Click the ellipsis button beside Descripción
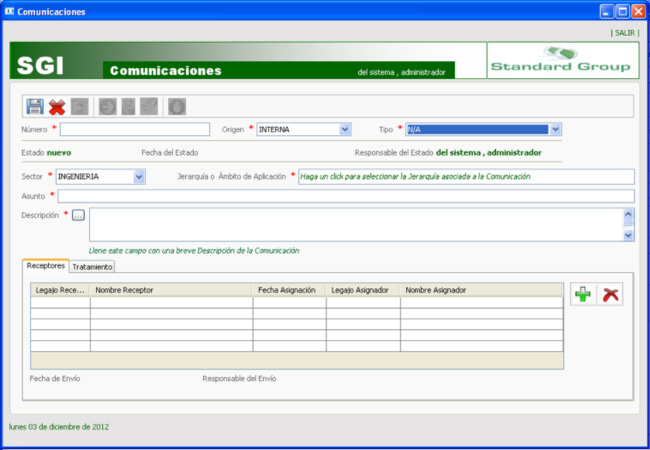This screenshot has height=450, width=650. coord(79,214)
